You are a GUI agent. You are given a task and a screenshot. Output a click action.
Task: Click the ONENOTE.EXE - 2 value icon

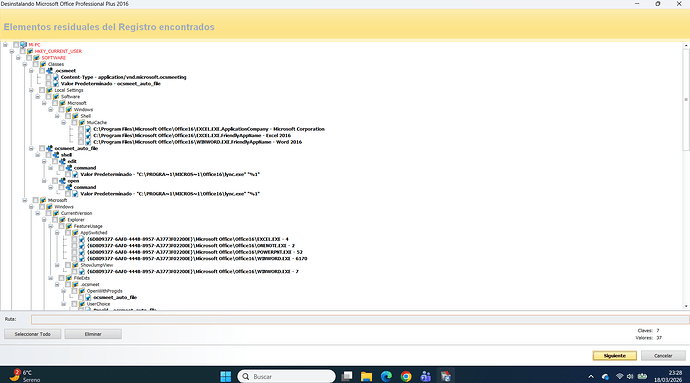(x=82, y=246)
